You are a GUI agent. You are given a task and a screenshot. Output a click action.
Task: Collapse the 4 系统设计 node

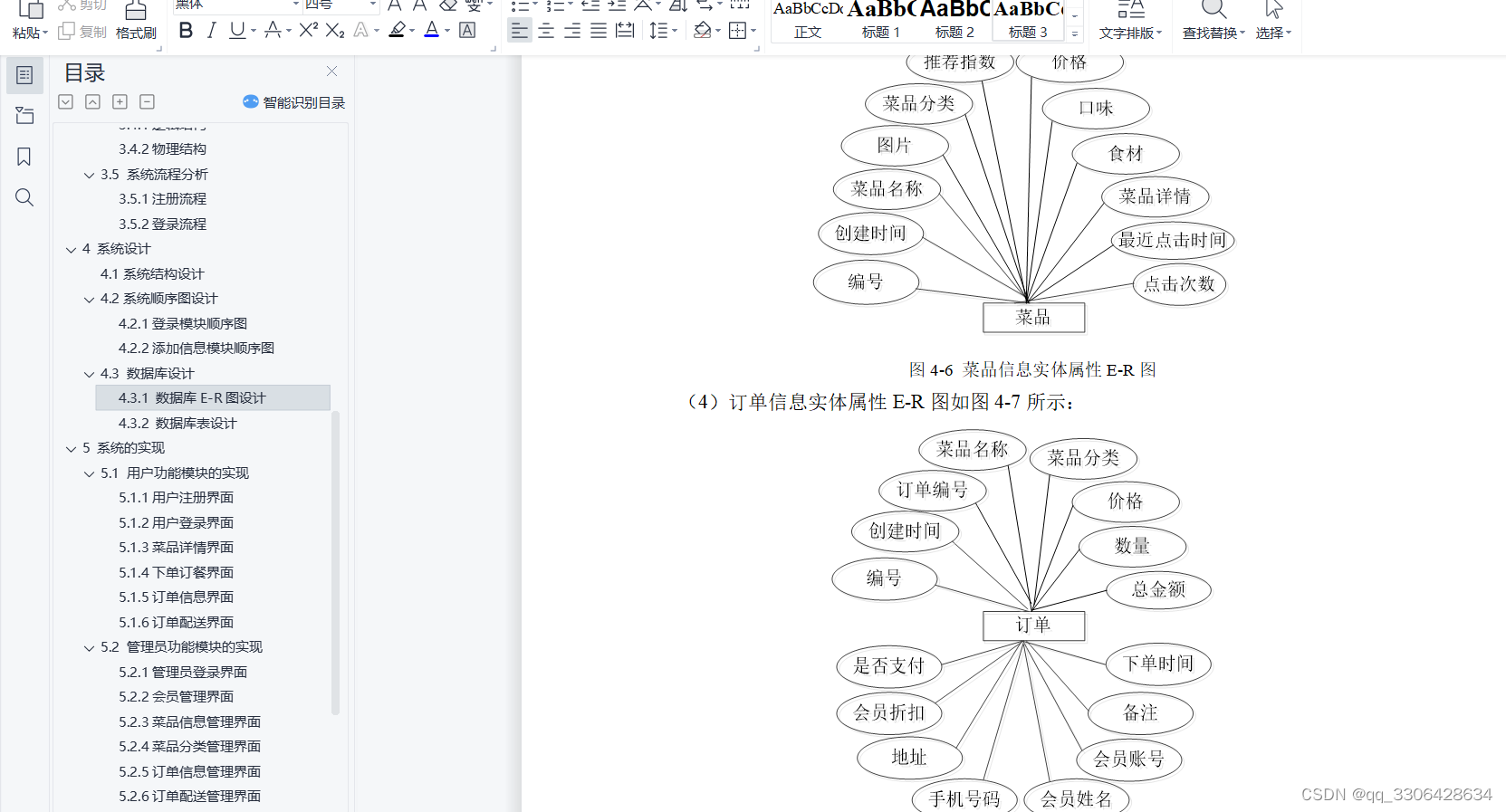pos(71,249)
